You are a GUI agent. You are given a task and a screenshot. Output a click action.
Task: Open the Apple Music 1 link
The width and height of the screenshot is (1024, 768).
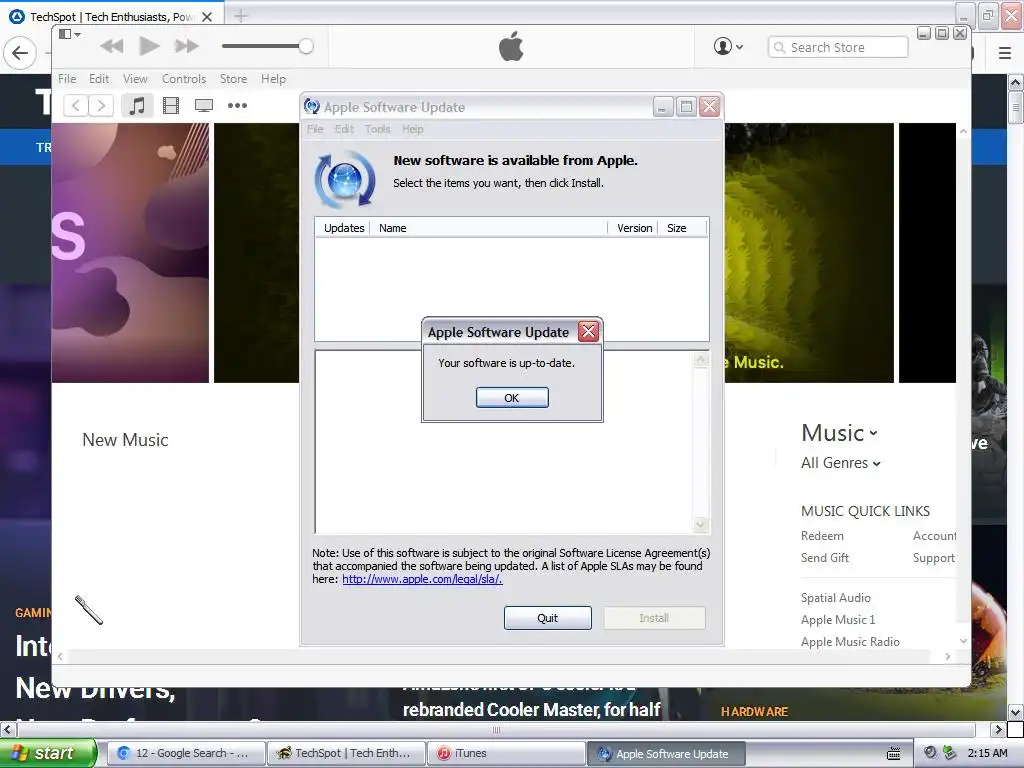pos(838,620)
